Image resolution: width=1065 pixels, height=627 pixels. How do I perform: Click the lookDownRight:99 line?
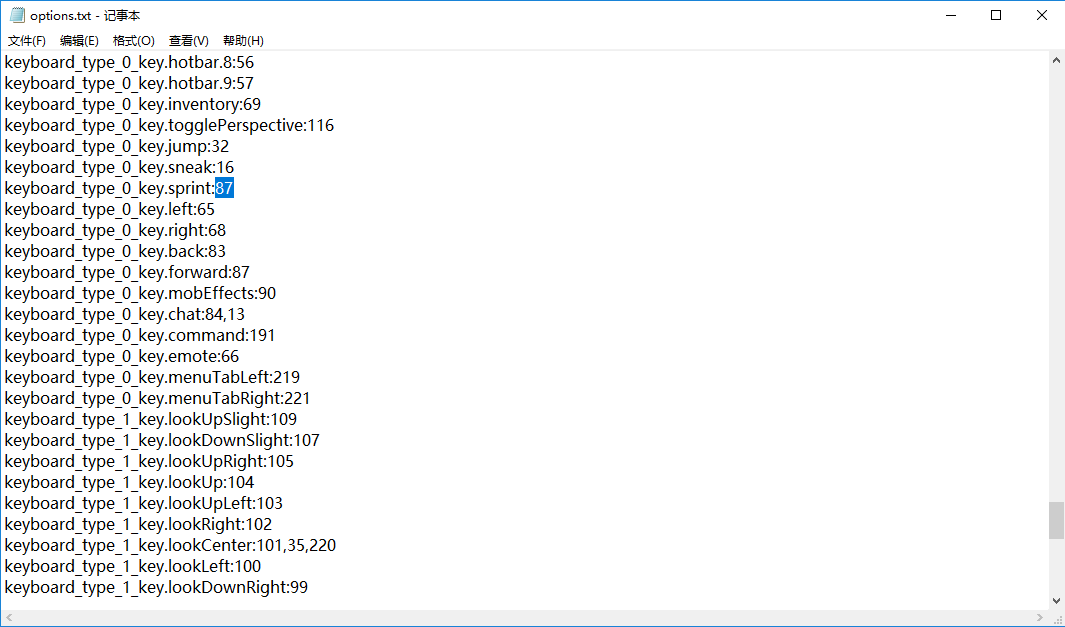[x=156, y=588]
